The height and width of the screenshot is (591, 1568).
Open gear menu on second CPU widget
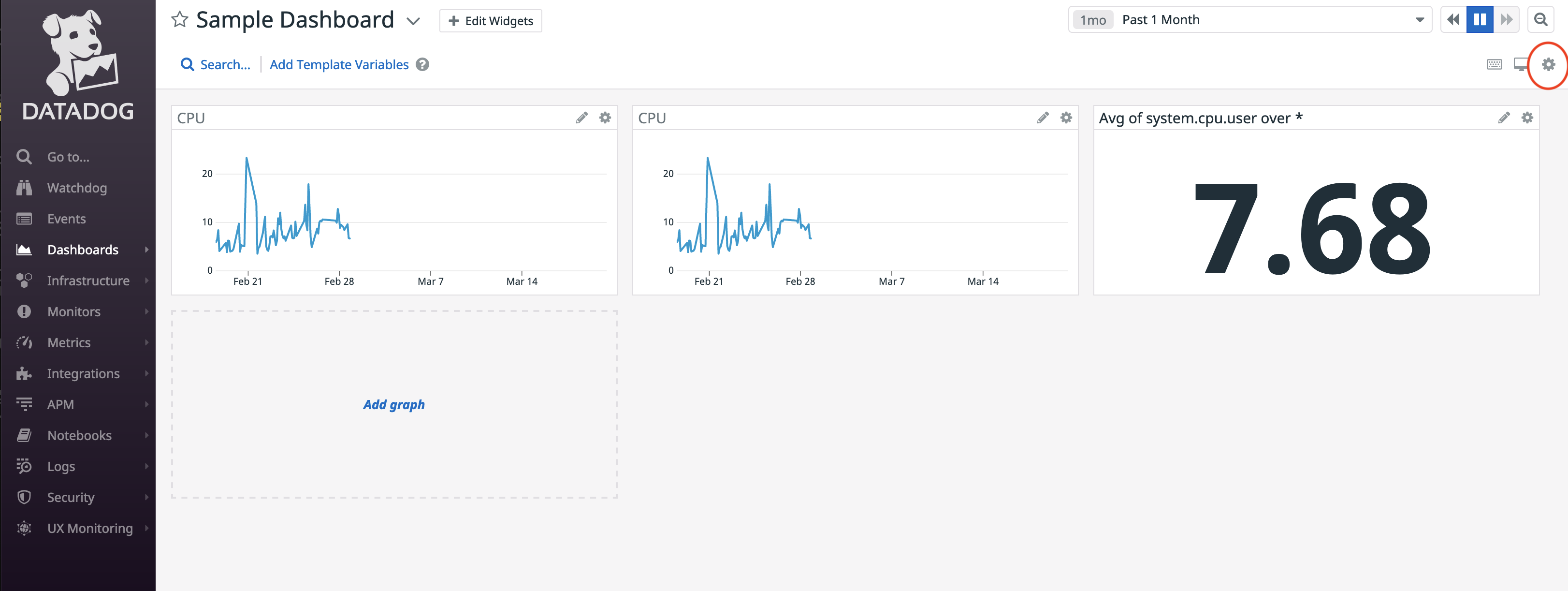pyautogui.click(x=1066, y=118)
